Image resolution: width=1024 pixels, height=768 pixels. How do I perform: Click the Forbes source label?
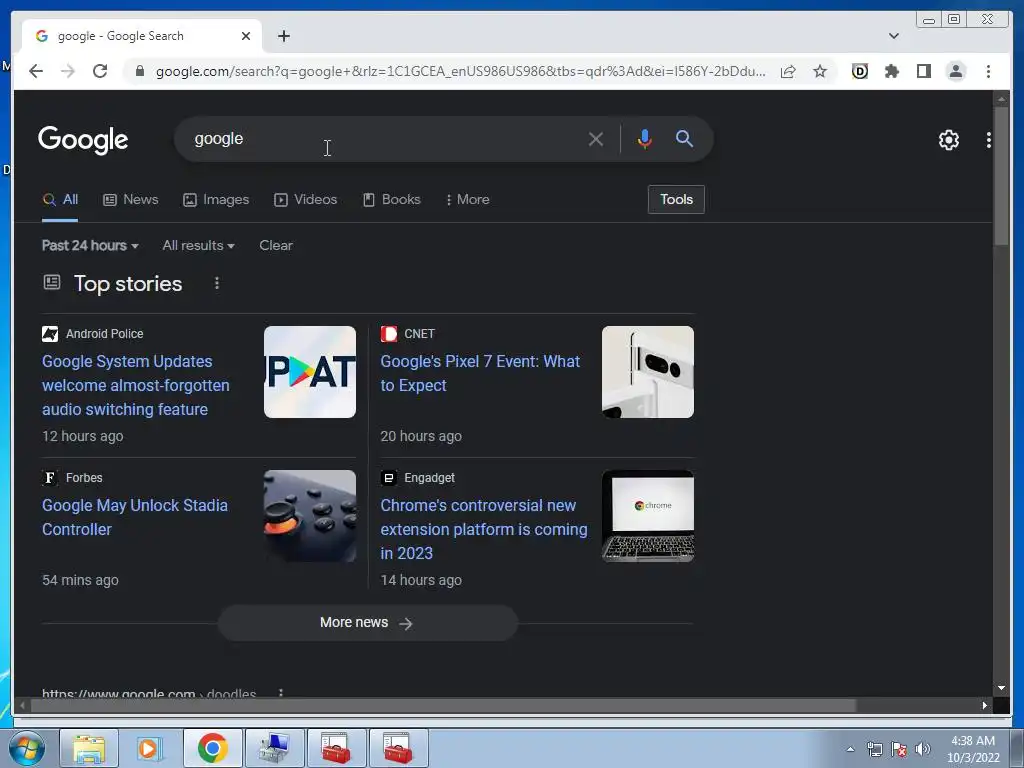point(84,478)
